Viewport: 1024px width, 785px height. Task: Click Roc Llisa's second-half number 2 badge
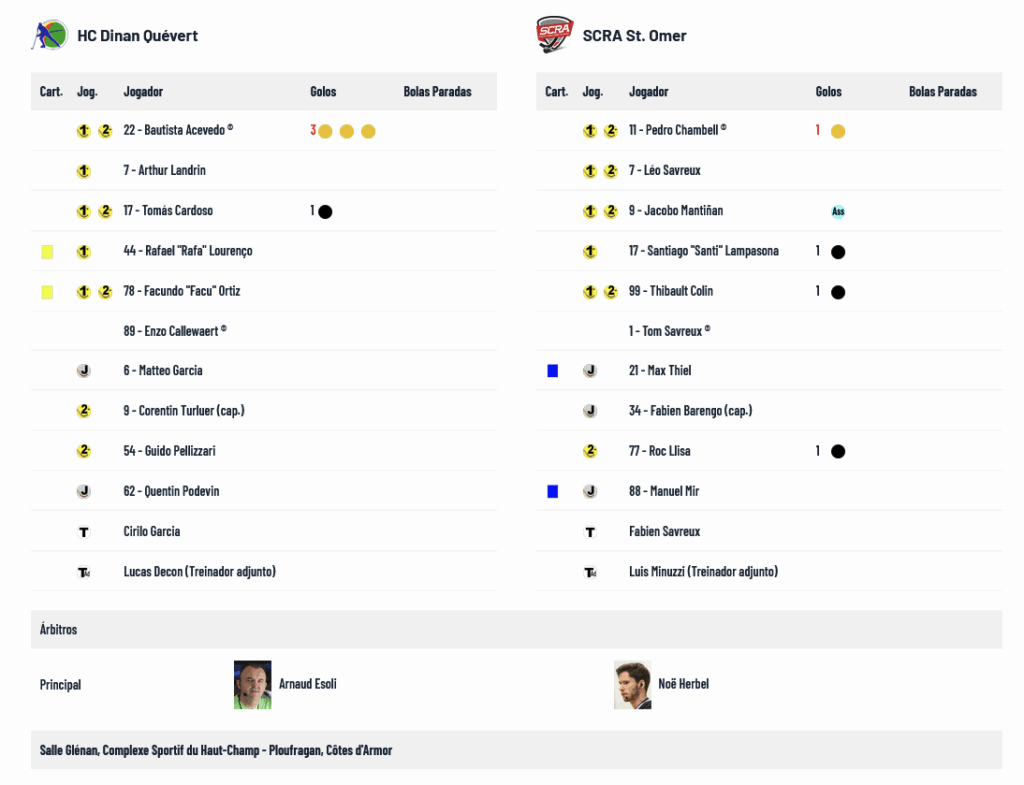tap(590, 451)
